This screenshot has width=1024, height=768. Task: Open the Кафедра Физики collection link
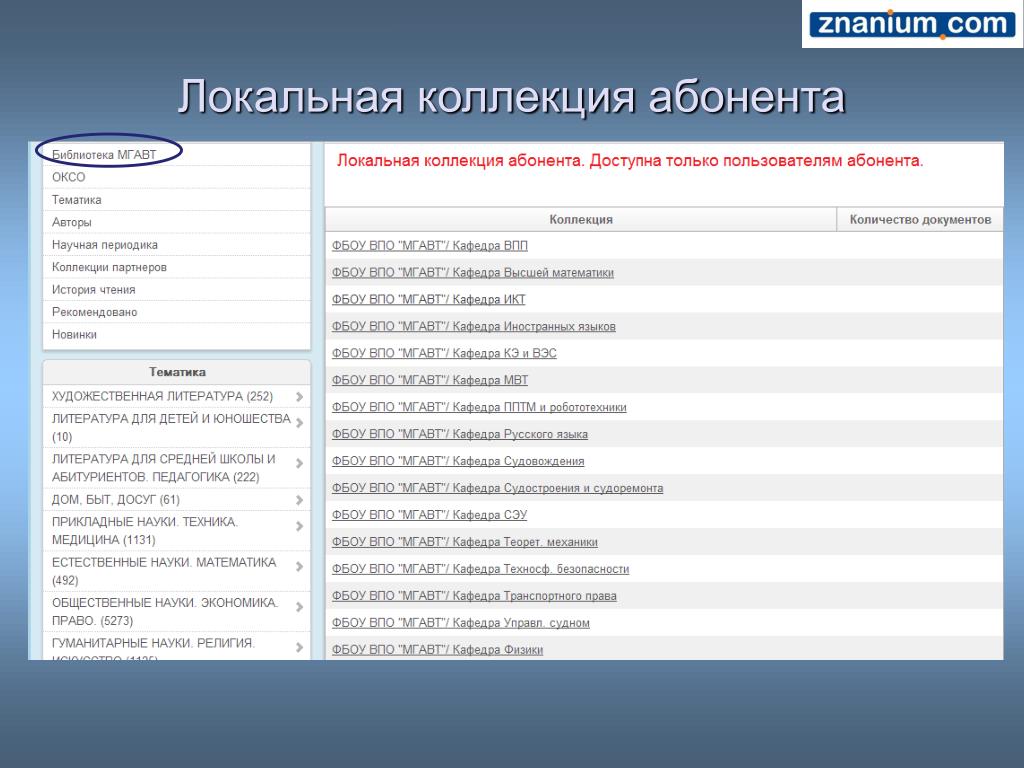tap(438, 650)
